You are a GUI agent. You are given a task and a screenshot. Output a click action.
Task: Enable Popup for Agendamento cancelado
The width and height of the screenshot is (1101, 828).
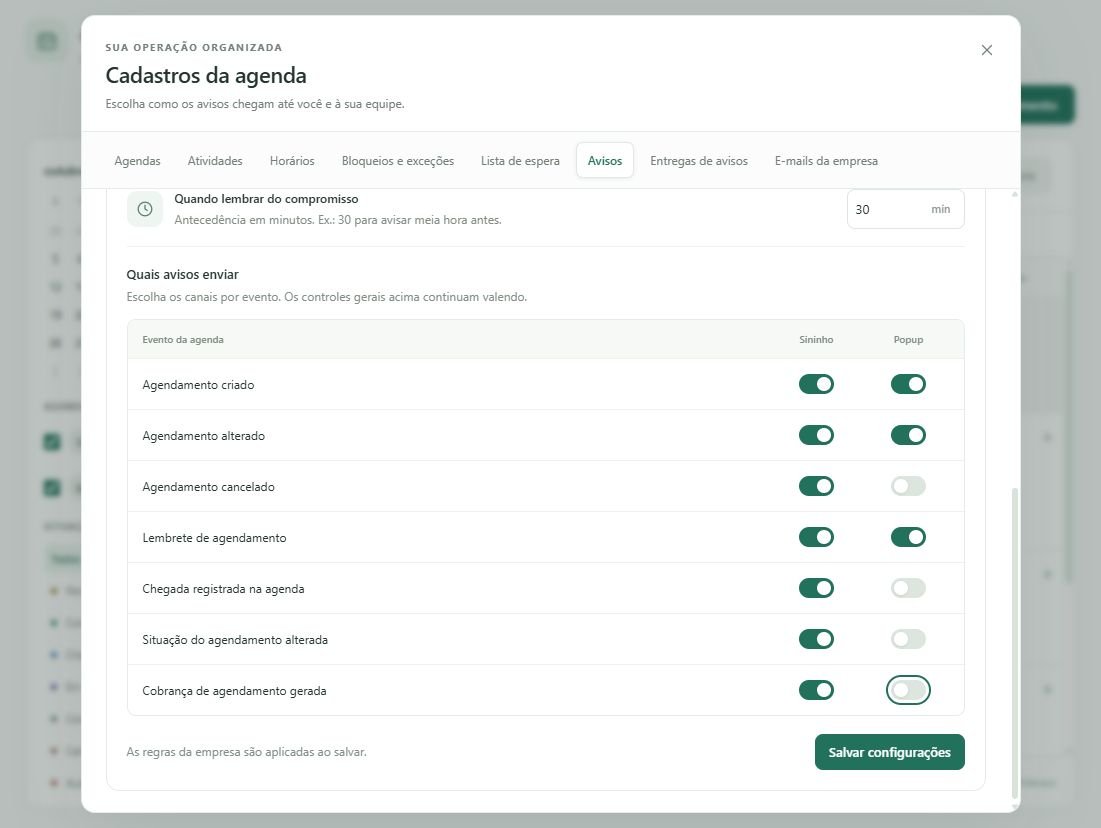(909, 486)
